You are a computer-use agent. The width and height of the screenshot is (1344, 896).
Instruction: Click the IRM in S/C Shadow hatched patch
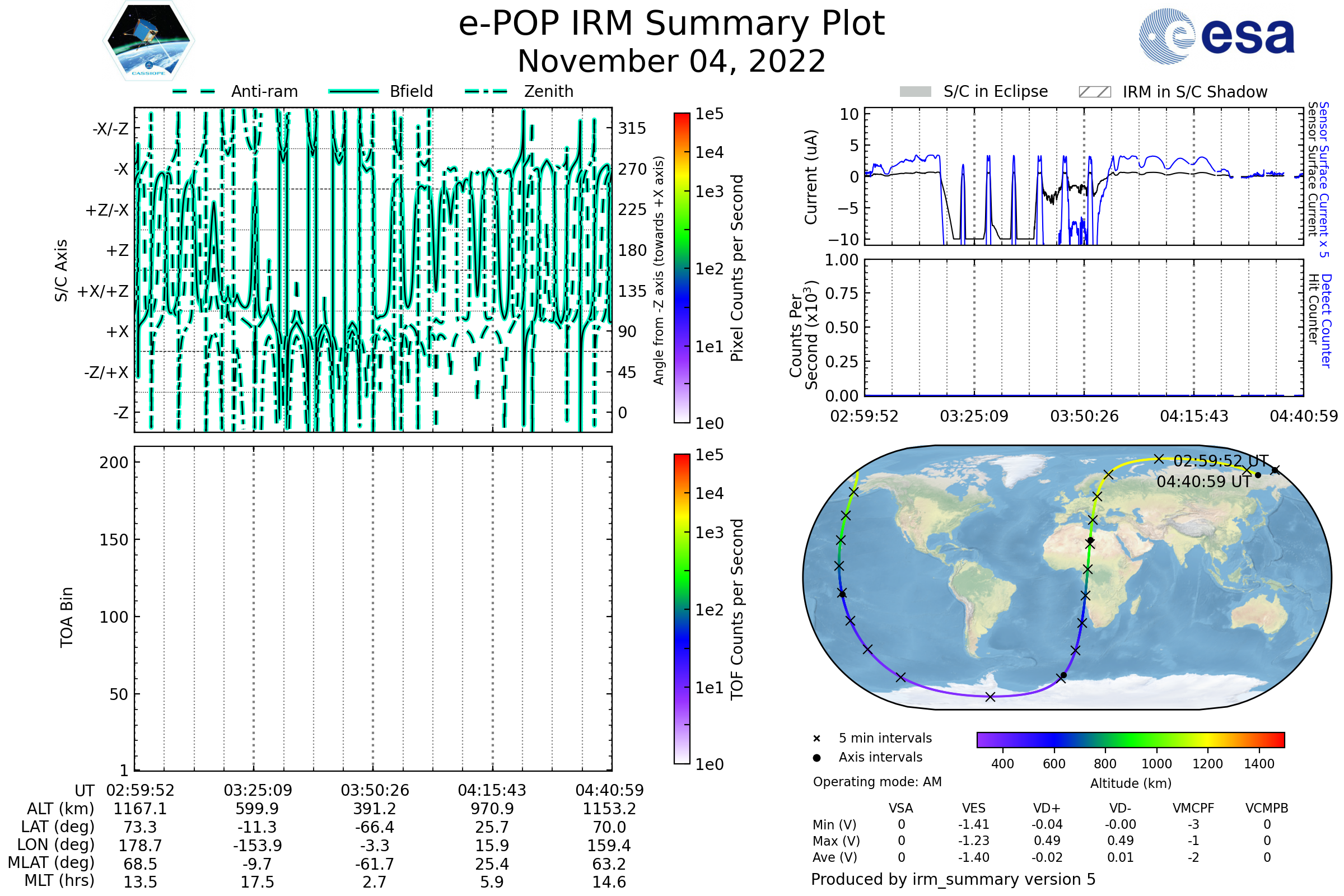[x=1094, y=92]
